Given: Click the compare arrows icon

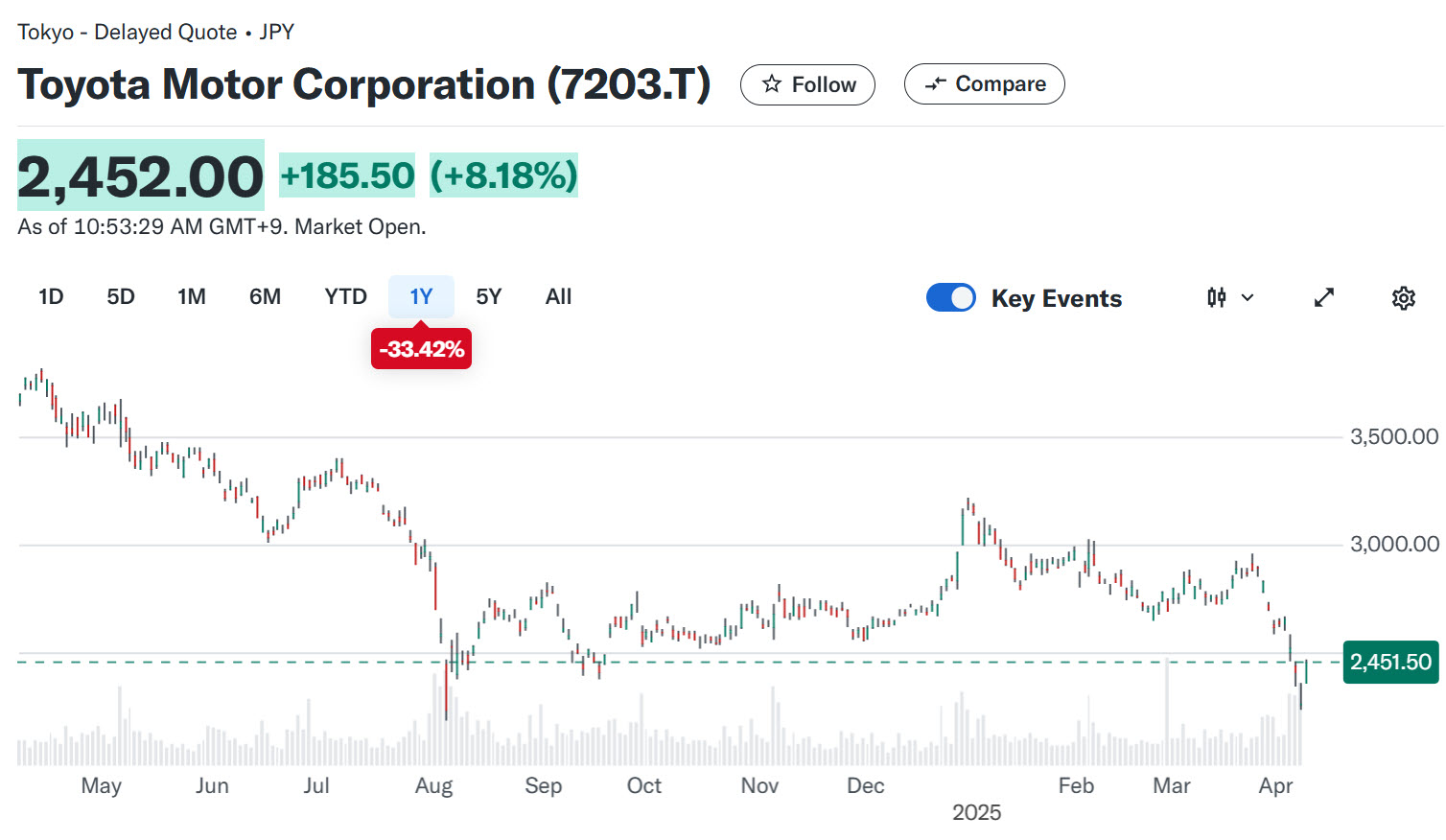Looking at the screenshot, I should click(935, 84).
